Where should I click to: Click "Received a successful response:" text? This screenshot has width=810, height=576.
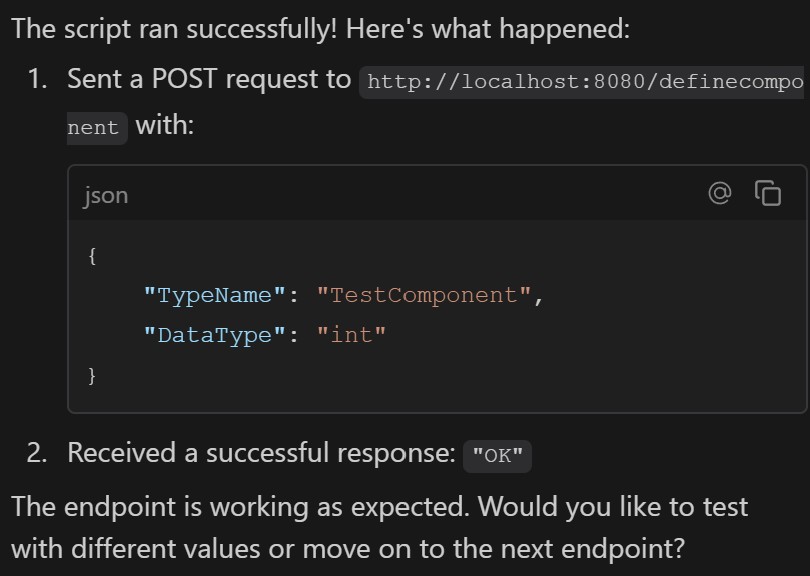[x=261, y=453]
